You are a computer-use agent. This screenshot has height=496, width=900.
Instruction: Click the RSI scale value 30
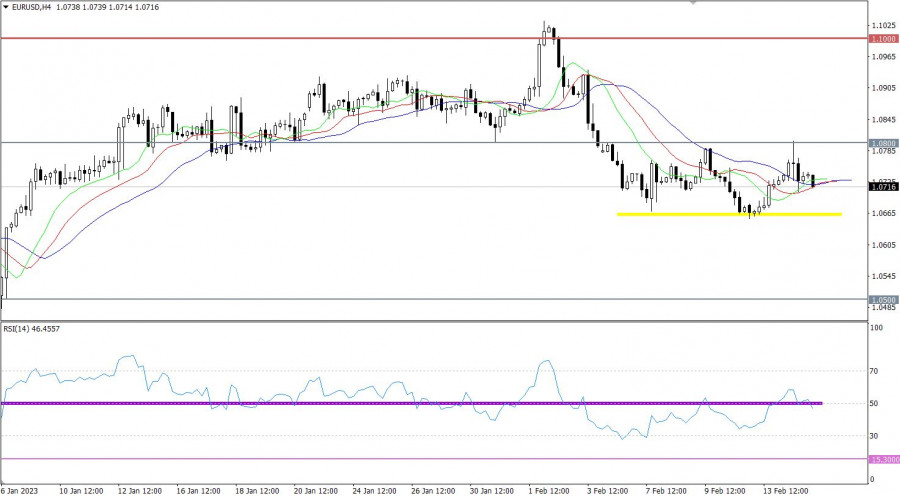(876, 436)
